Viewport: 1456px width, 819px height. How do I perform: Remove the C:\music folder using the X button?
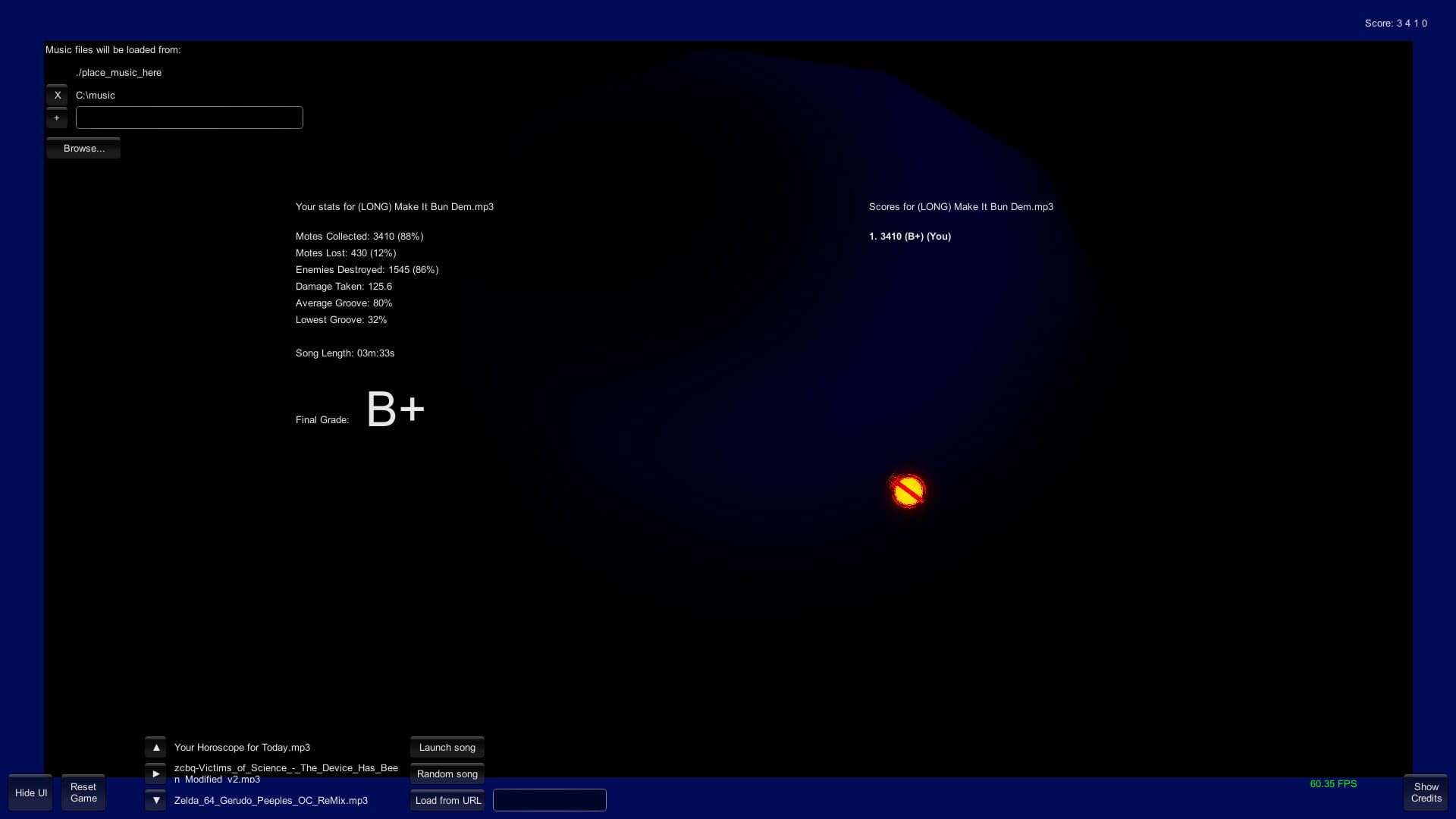tap(57, 96)
